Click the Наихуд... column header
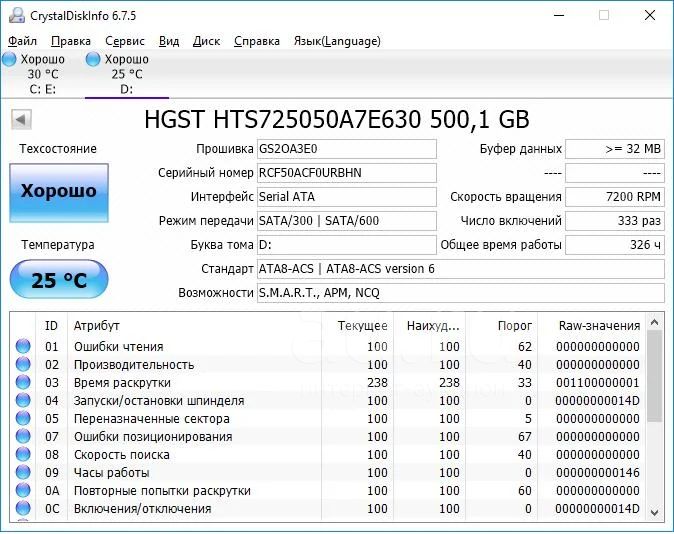This screenshot has height=534, width=674. click(x=429, y=326)
